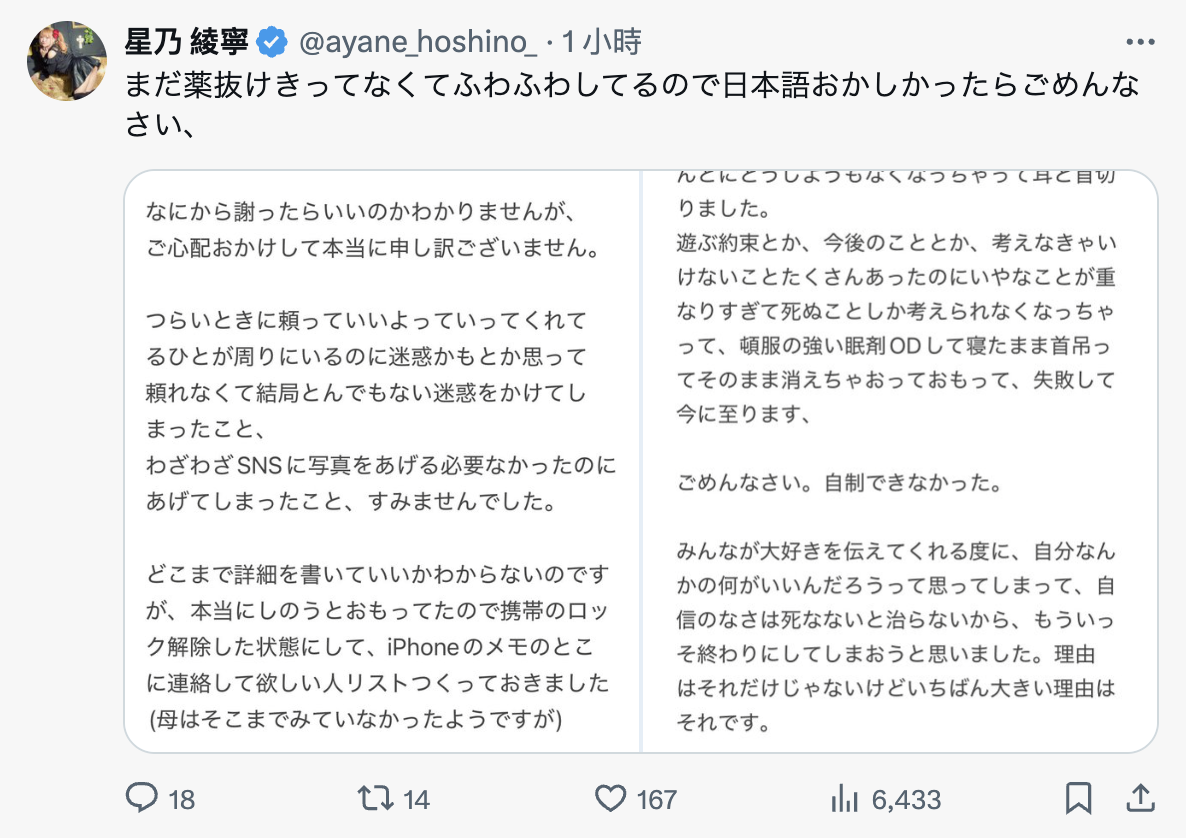1186x838 pixels.
Task: Open the view analytics bar chart icon
Action: tap(846, 798)
